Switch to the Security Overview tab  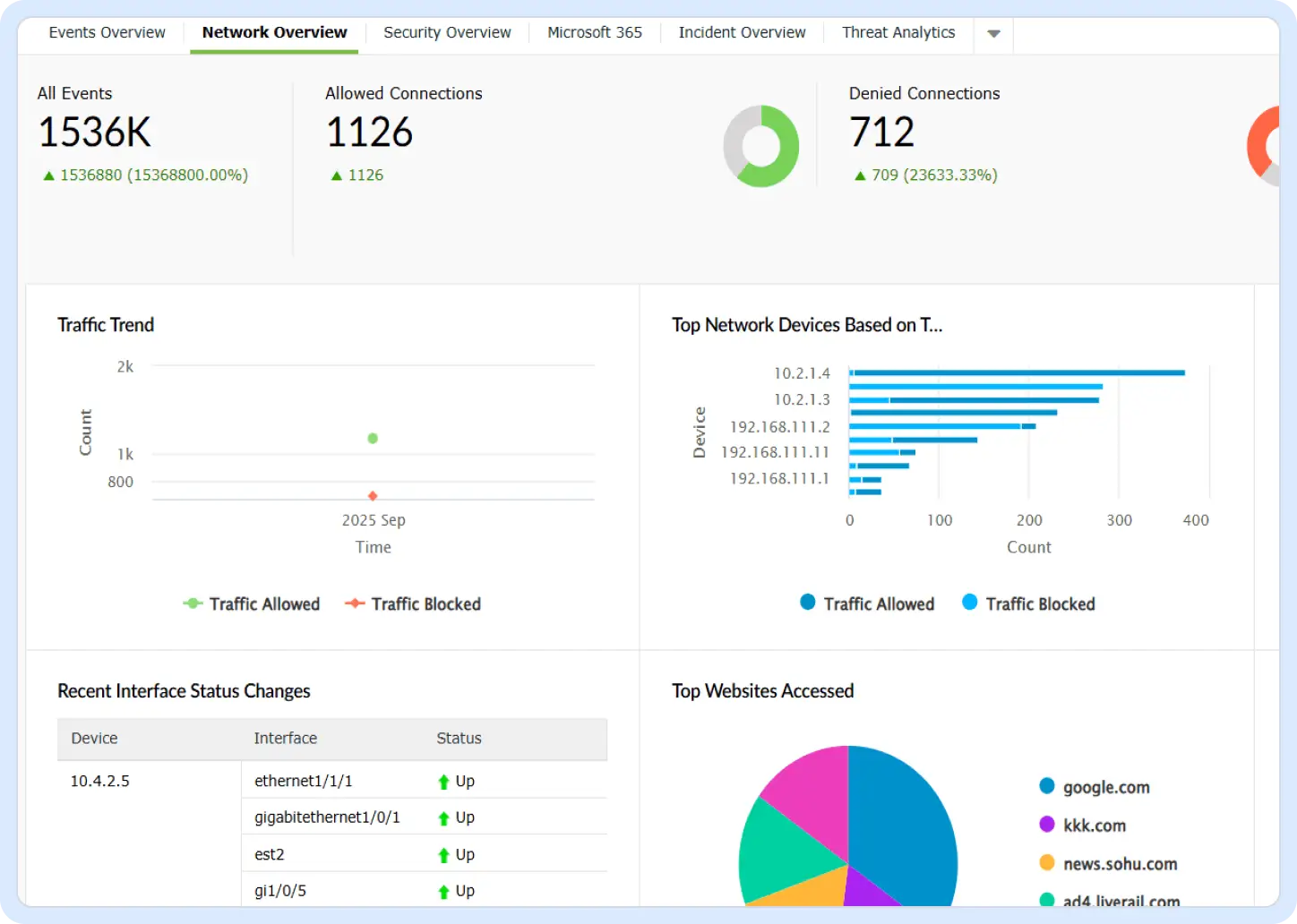(447, 32)
